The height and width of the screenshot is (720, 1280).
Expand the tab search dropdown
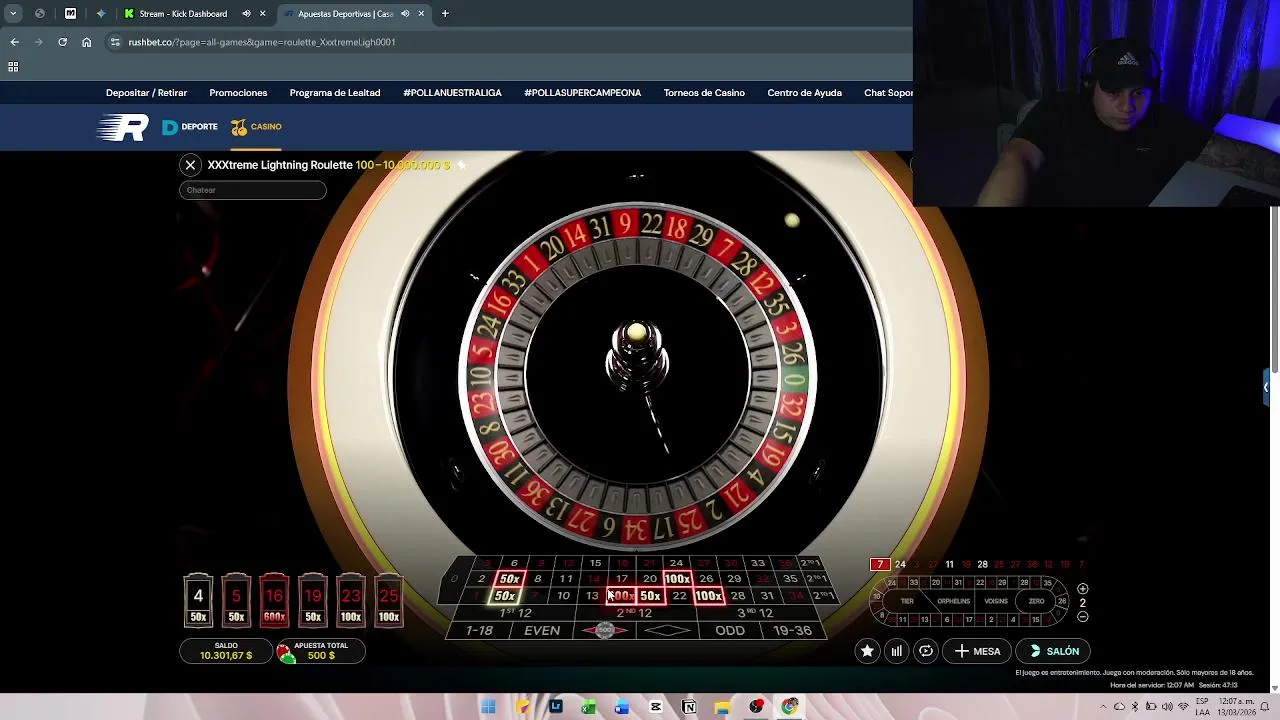tap(13, 14)
